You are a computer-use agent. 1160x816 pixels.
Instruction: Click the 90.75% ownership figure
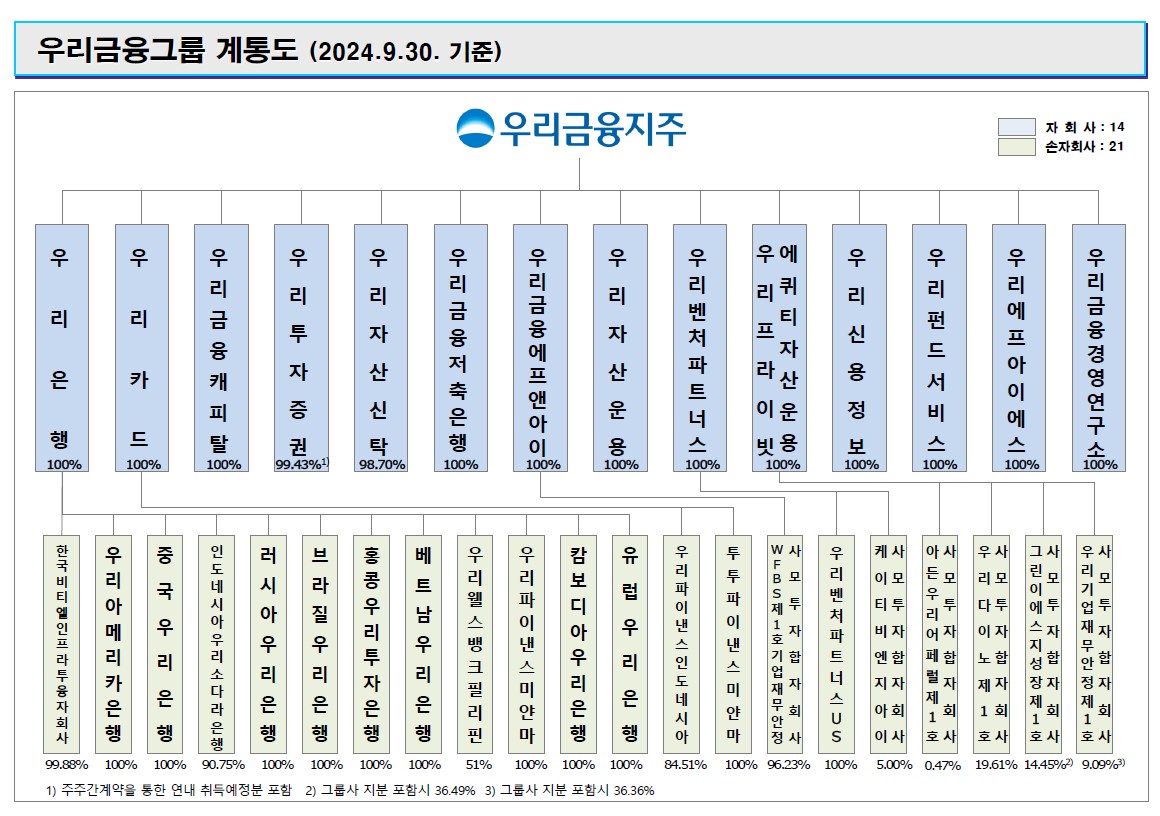pos(223,765)
